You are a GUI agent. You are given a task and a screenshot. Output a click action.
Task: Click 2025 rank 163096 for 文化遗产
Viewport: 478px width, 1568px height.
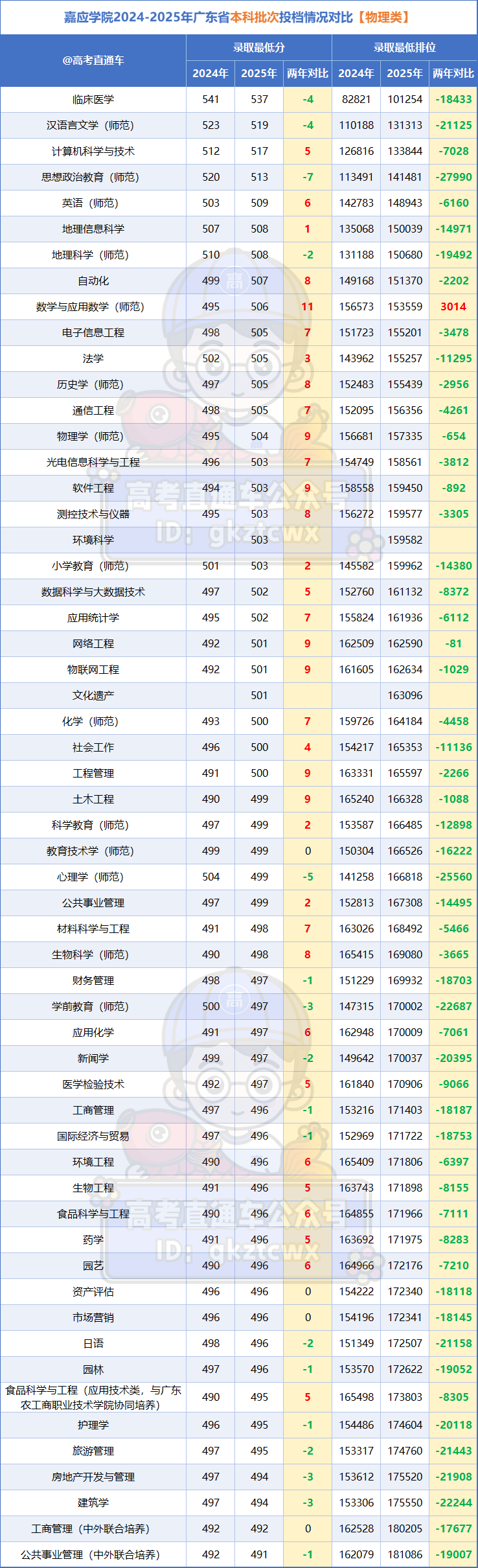click(x=405, y=695)
